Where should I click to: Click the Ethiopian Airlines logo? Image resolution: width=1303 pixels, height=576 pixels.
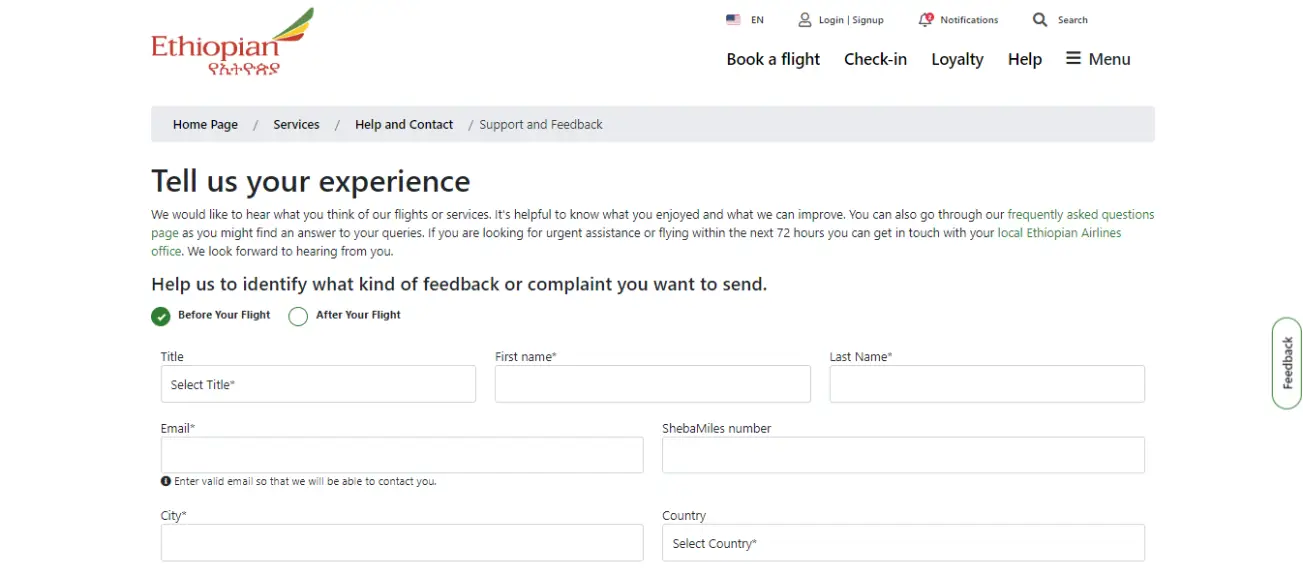click(x=232, y=42)
